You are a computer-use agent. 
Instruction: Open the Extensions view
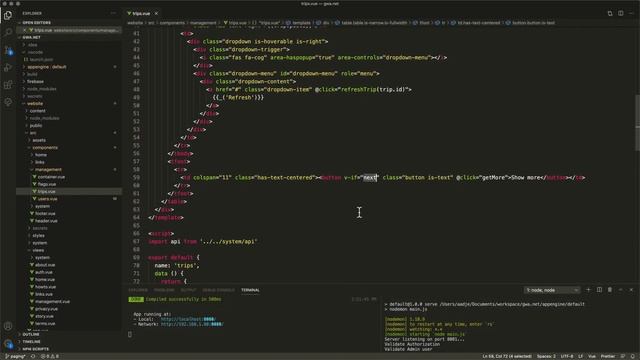[x=8, y=85]
